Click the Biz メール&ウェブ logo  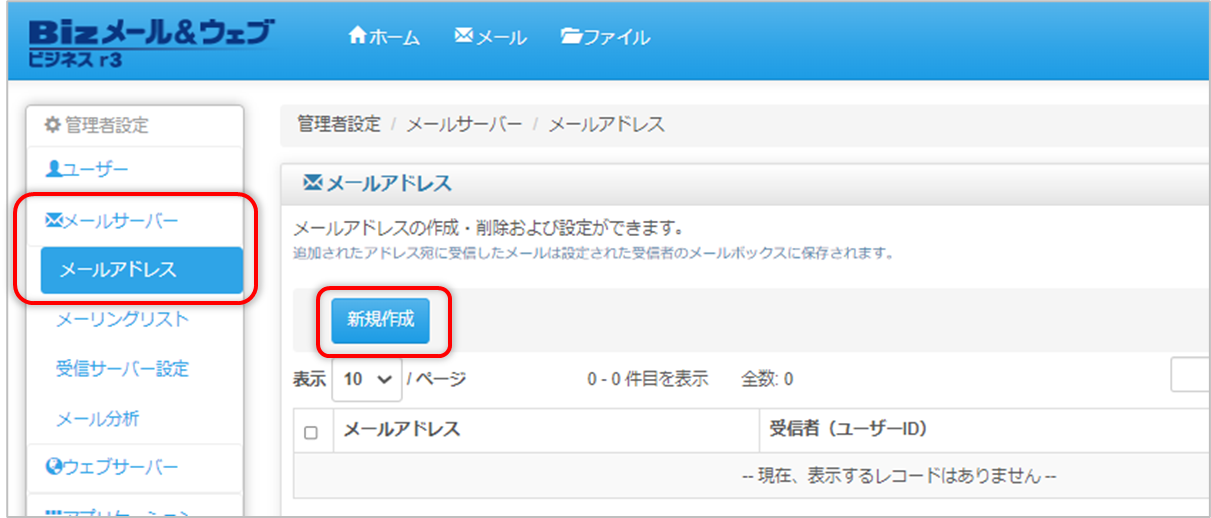[x=150, y=40]
